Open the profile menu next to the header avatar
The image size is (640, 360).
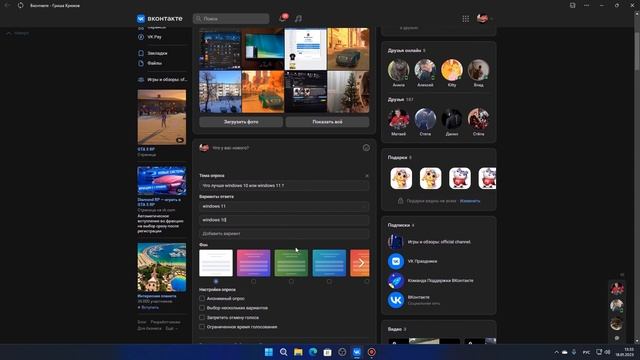(x=491, y=19)
